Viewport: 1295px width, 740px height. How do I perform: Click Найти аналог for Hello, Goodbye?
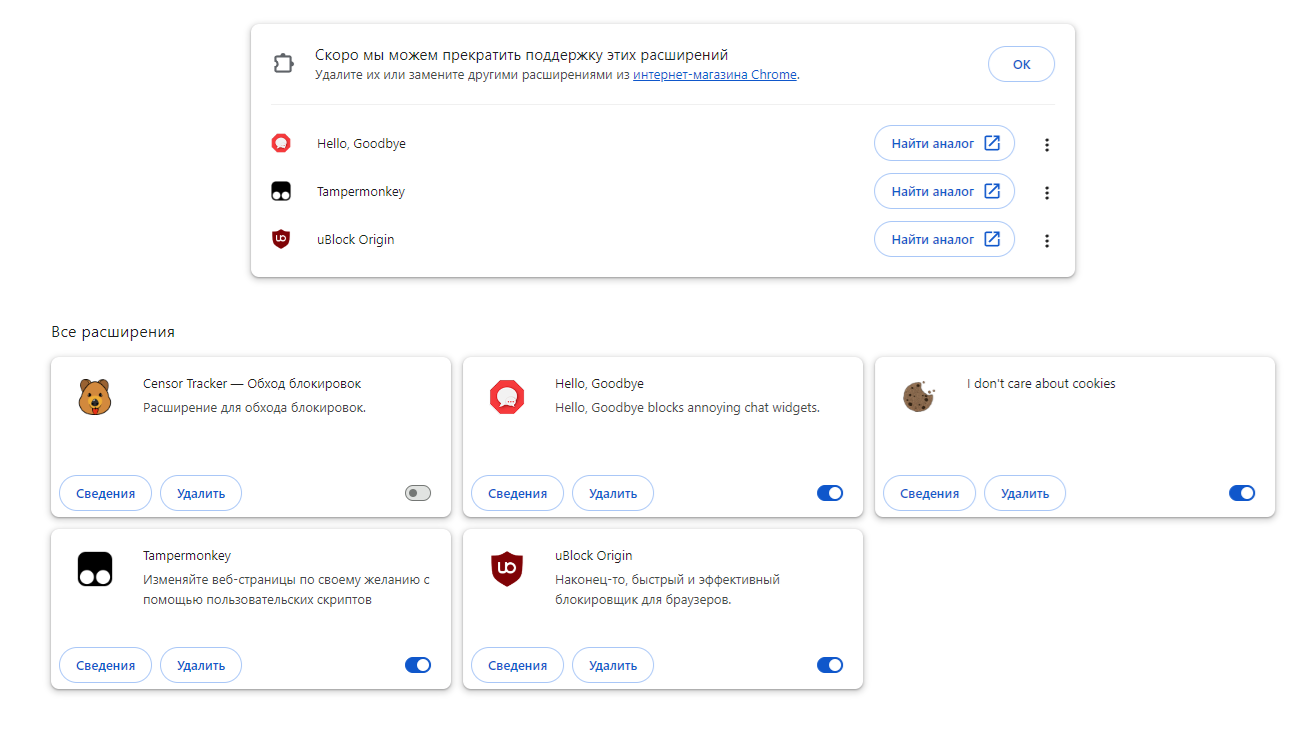(x=945, y=143)
